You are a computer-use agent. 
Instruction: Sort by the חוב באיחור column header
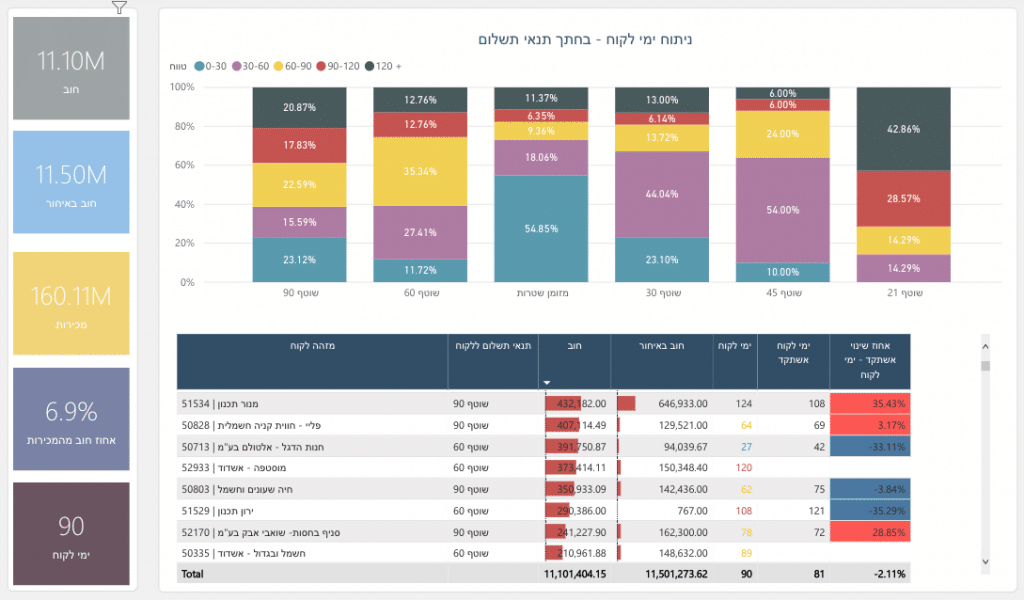tap(661, 345)
